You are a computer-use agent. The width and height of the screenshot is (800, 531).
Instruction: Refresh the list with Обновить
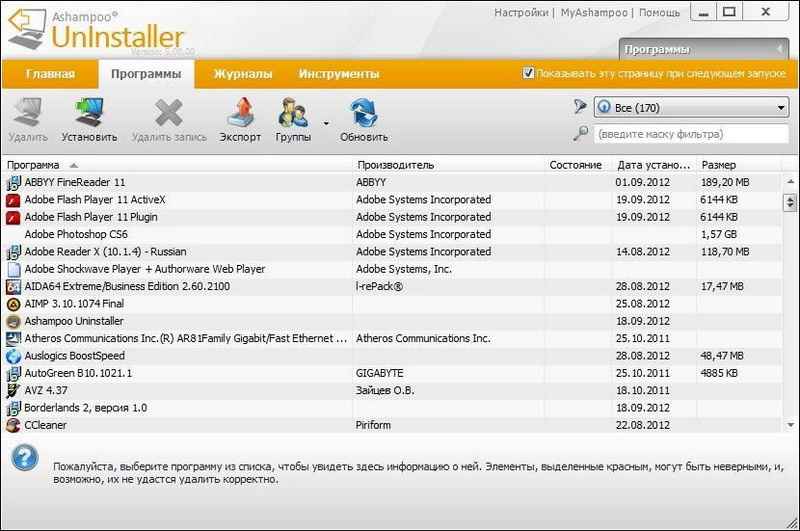364,112
